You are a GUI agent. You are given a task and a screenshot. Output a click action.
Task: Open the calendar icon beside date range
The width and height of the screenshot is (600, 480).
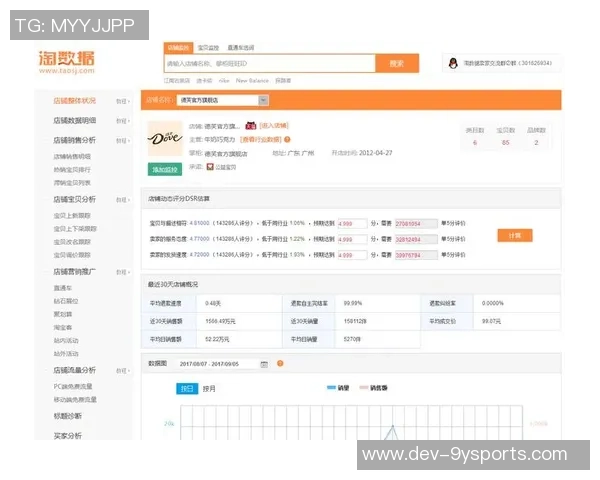[x=265, y=364]
